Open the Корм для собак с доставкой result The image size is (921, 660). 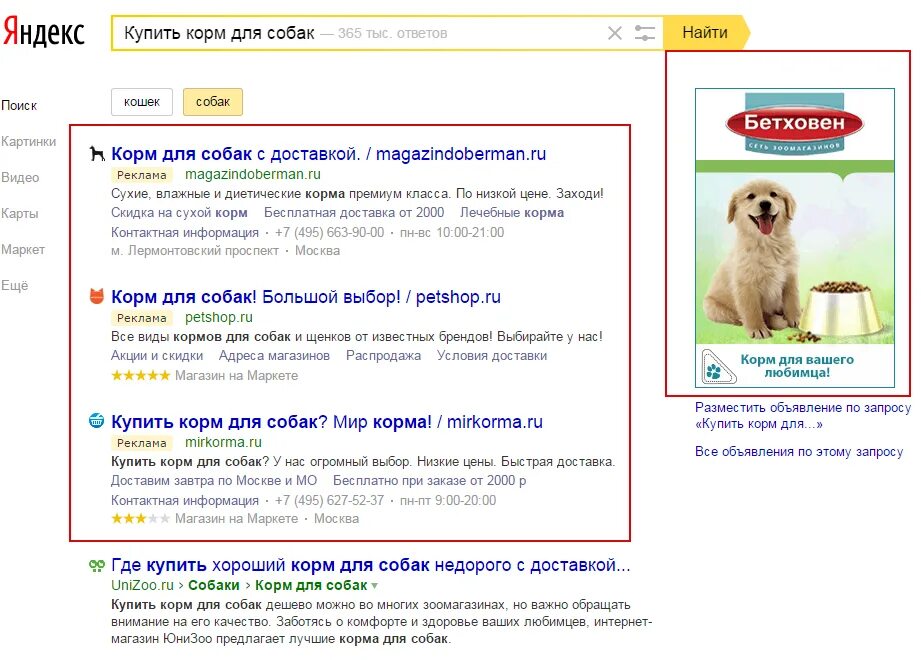328,154
